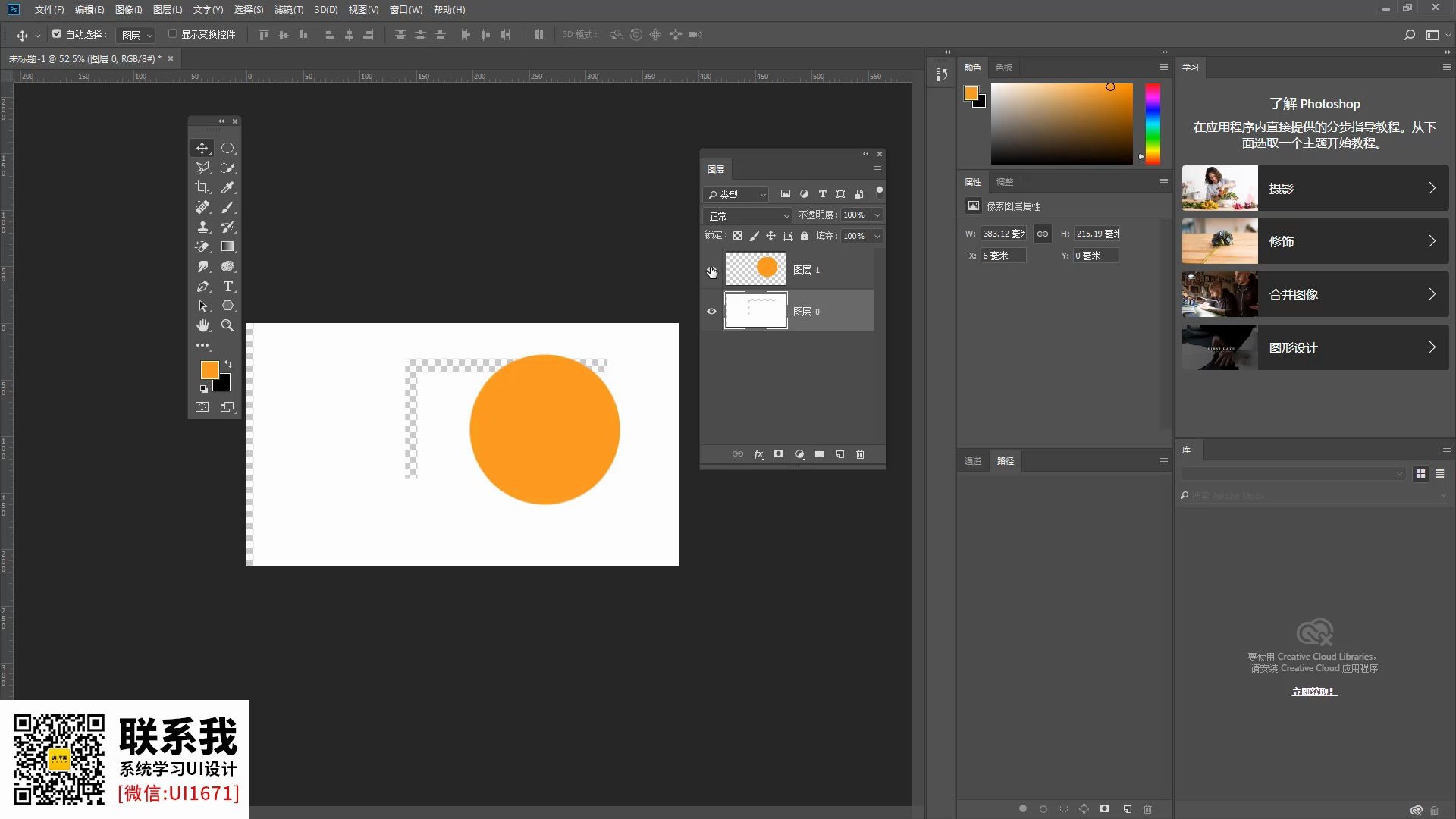Select the Hand tool
Screen dimensions: 1456x819
pyautogui.click(x=202, y=325)
